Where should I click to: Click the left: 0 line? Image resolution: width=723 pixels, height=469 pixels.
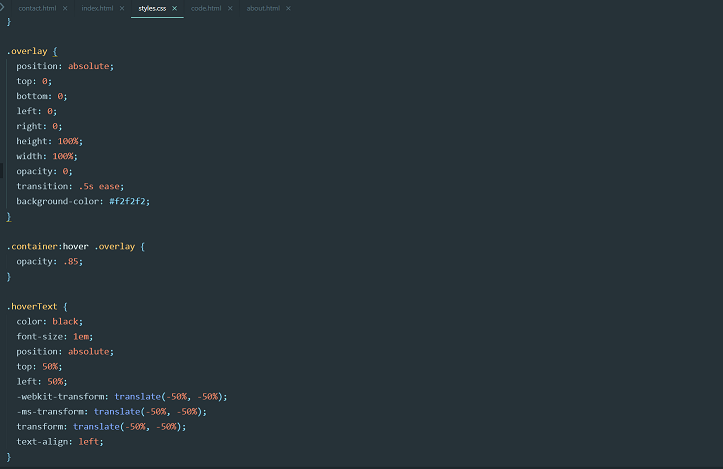click(37, 111)
